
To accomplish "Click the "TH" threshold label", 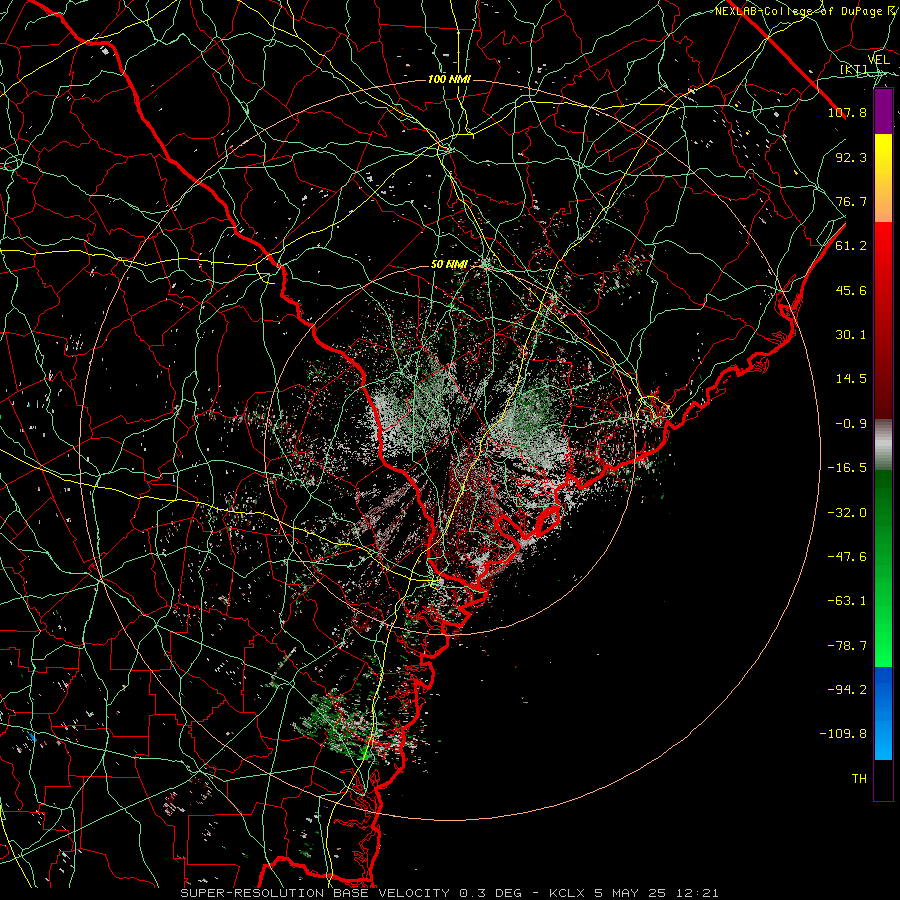I will click(x=859, y=779).
